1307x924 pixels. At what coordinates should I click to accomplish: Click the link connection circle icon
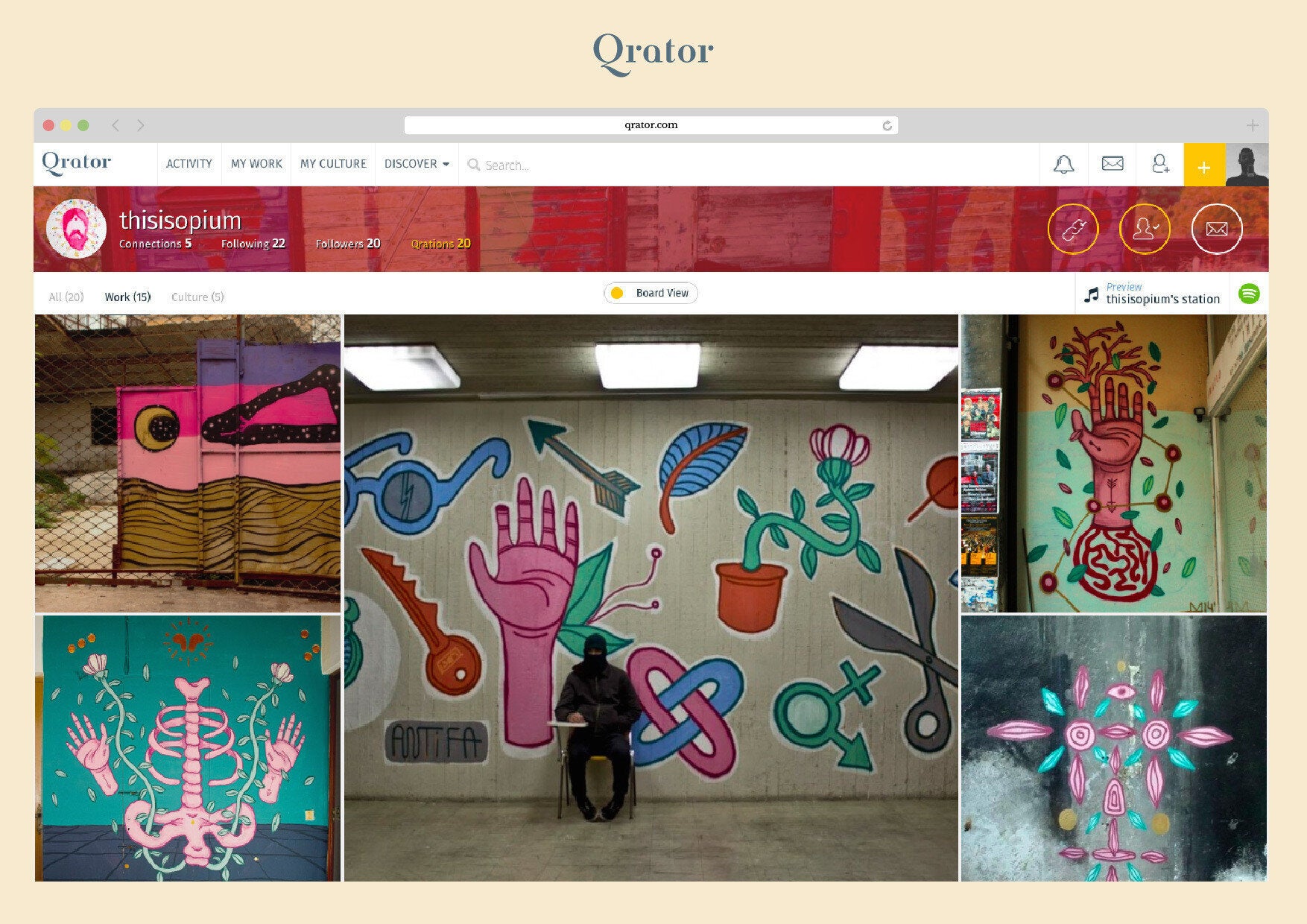pos(1072,229)
